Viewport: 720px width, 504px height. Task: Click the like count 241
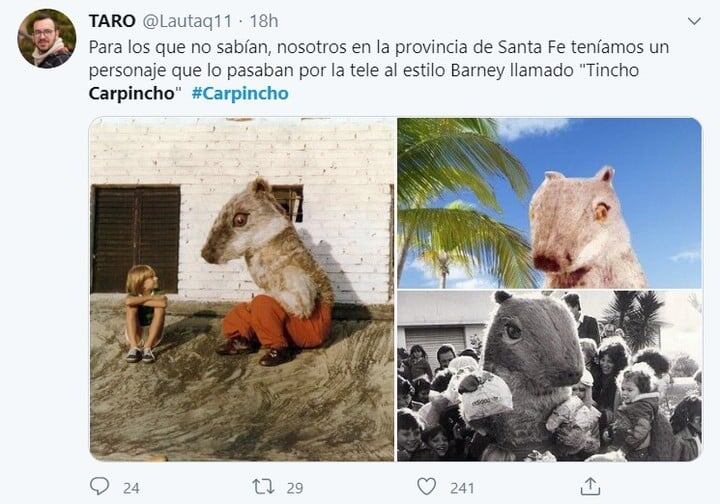pos(462,488)
